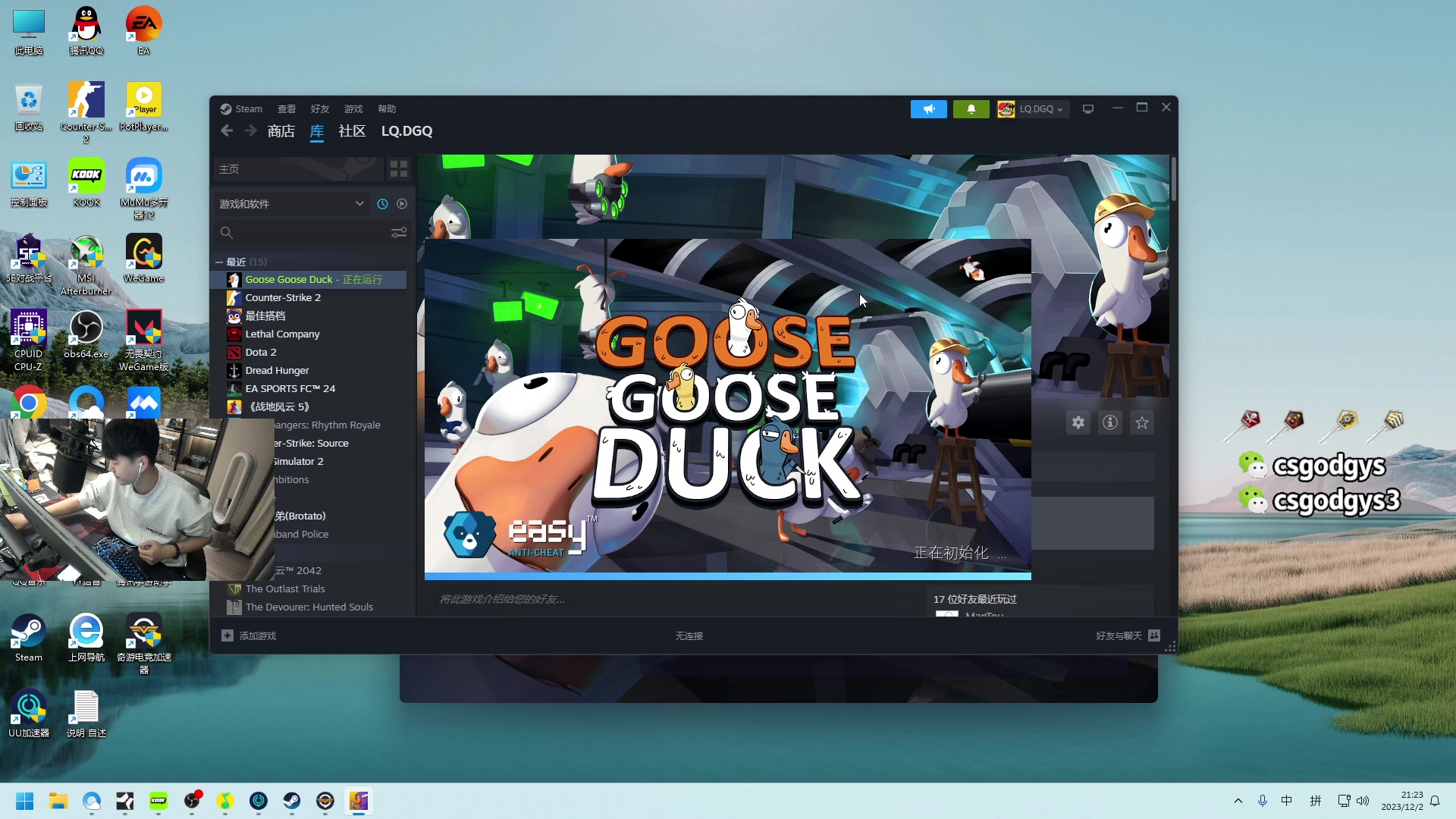Toggle the microphone icon in system tray
1456x819 pixels.
[1263, 801]
